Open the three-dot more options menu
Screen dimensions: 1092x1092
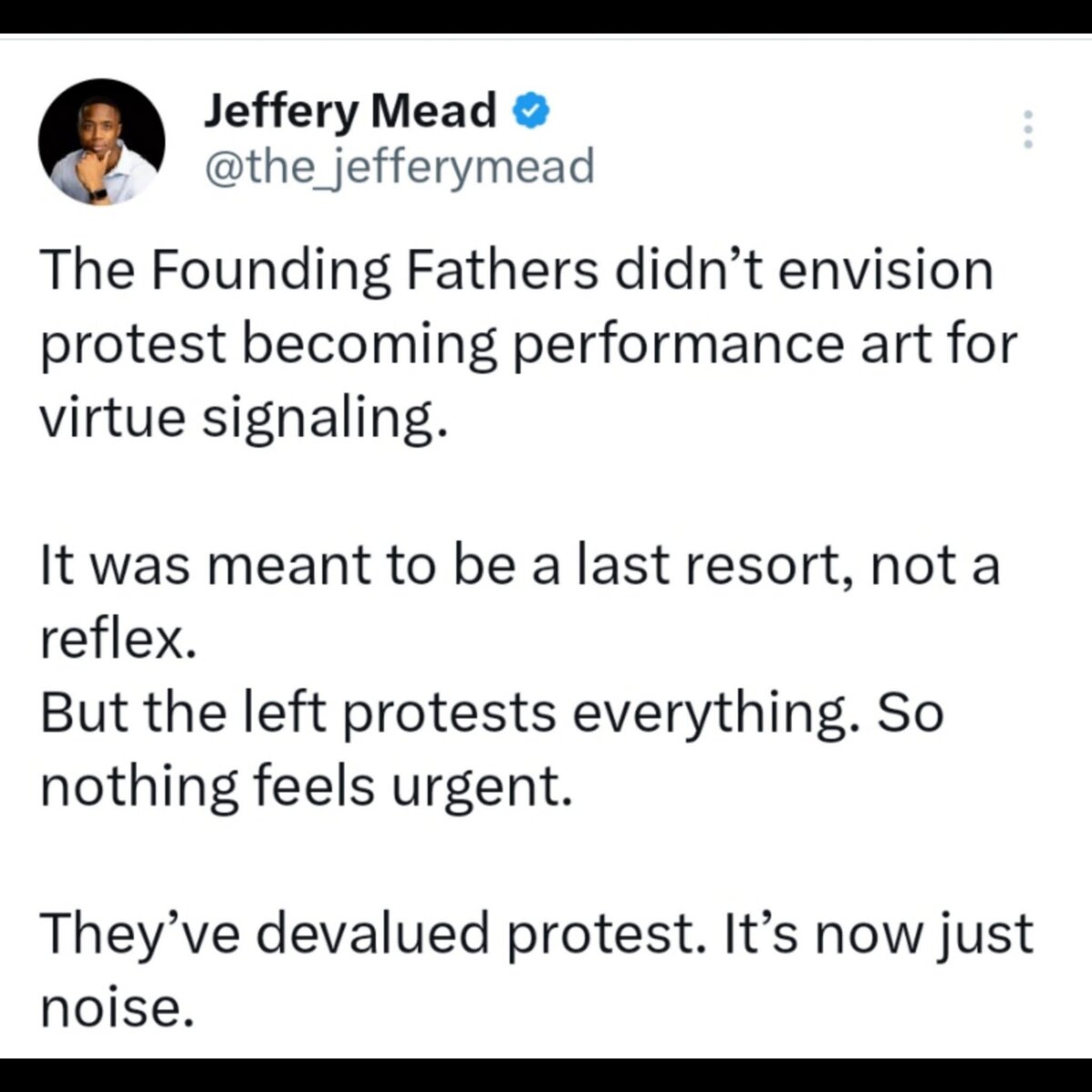click(x=1028, y=129)
